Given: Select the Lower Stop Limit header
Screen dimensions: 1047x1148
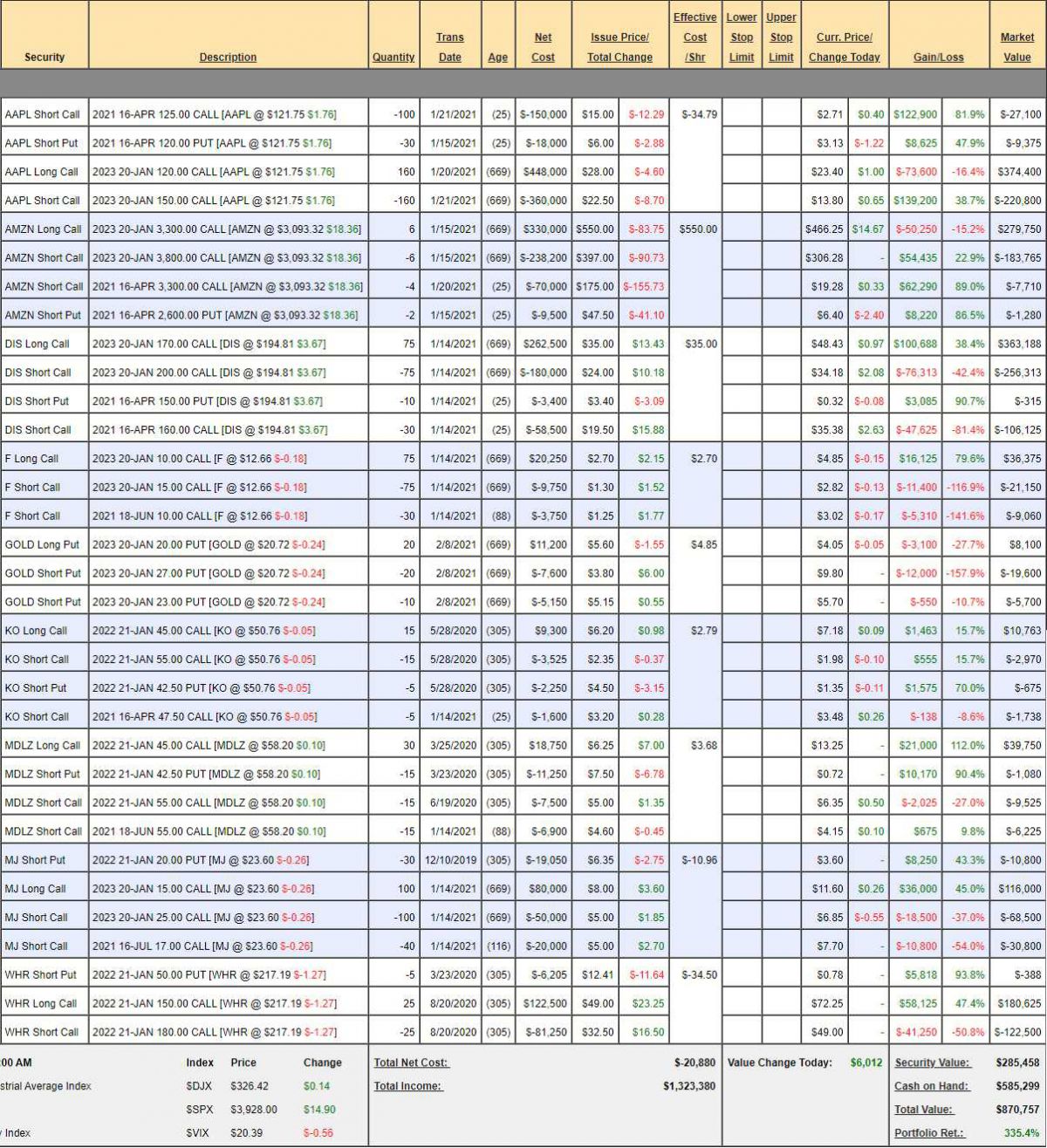Looking at the screenshot, I should point(741,38).
